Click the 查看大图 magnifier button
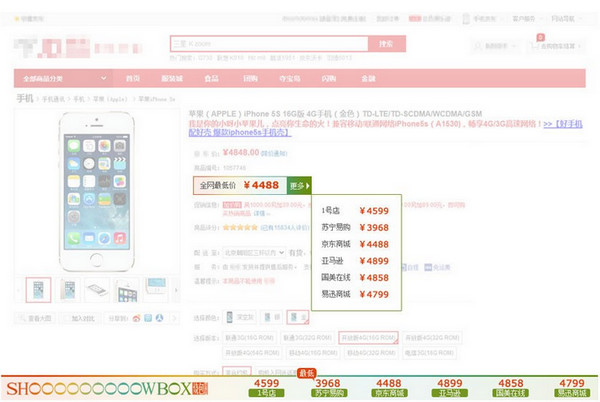 (35, 318)
